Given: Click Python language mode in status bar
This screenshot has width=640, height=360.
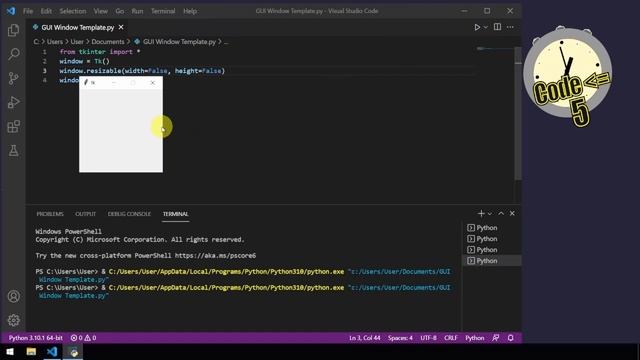Looking at the screenshot, I should (x=474, y=338).
